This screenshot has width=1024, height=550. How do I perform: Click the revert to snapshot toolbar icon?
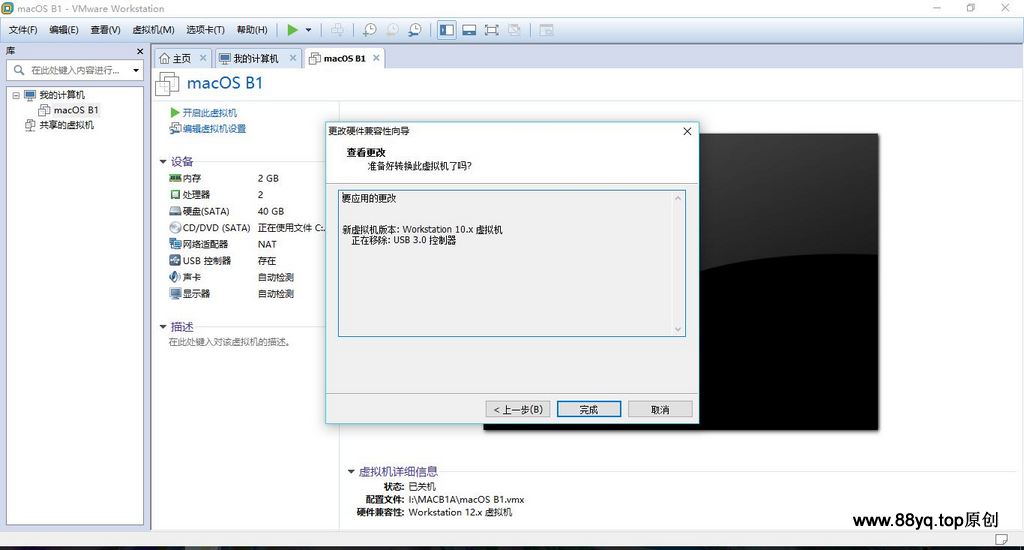point(392,29)
